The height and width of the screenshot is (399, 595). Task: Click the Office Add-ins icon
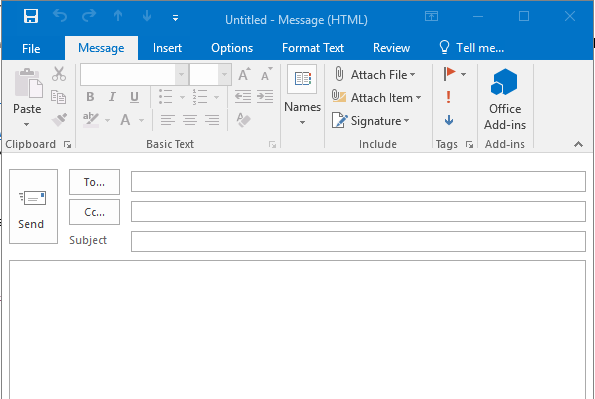(x=504, y=82)
